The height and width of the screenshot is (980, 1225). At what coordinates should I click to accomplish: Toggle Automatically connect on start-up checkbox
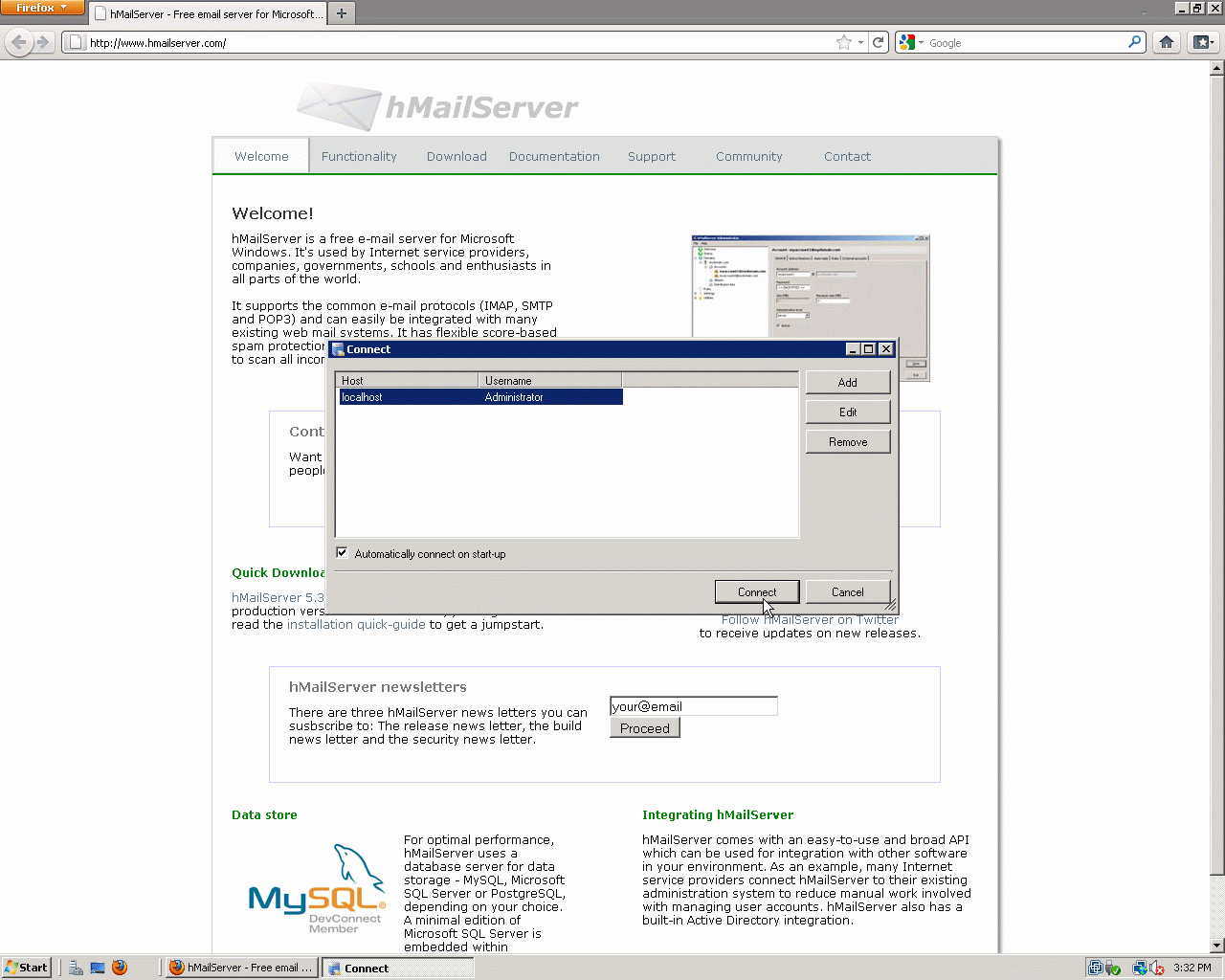(x=342, y=553)
